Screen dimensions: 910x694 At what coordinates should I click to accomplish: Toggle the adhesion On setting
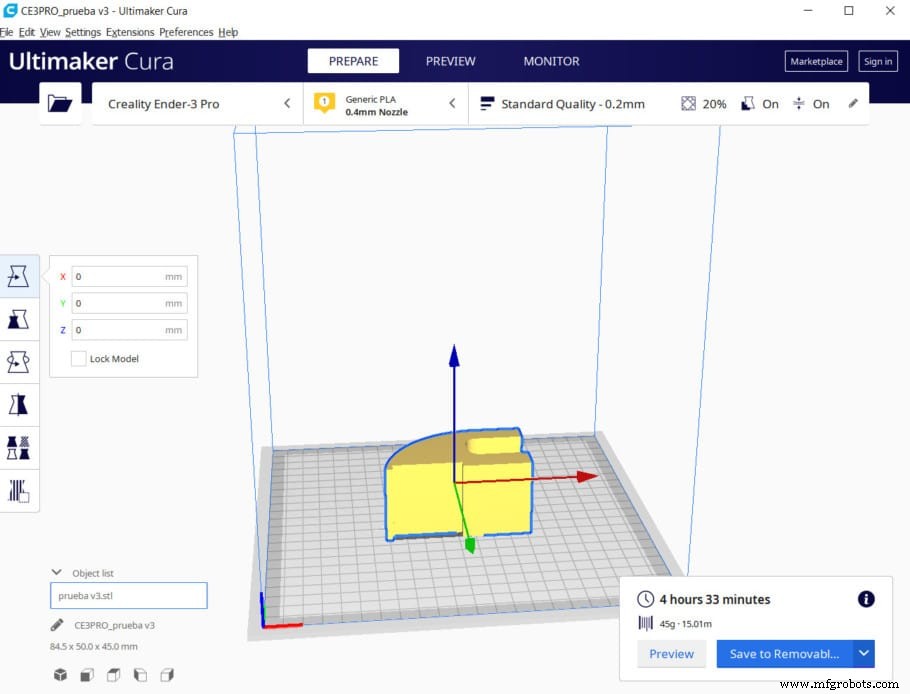pyautogui.click(x=821, y=103)
